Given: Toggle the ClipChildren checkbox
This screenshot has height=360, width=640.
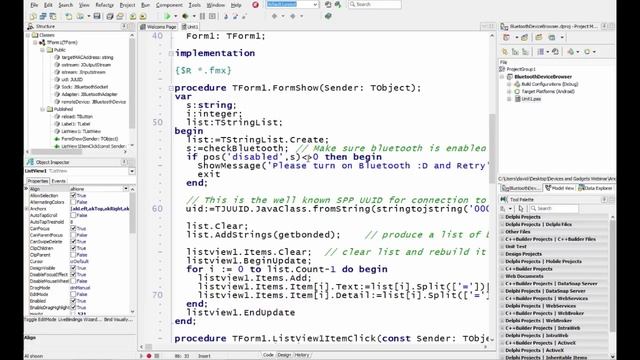Looking at the screenshot, I should pos(73,248).
